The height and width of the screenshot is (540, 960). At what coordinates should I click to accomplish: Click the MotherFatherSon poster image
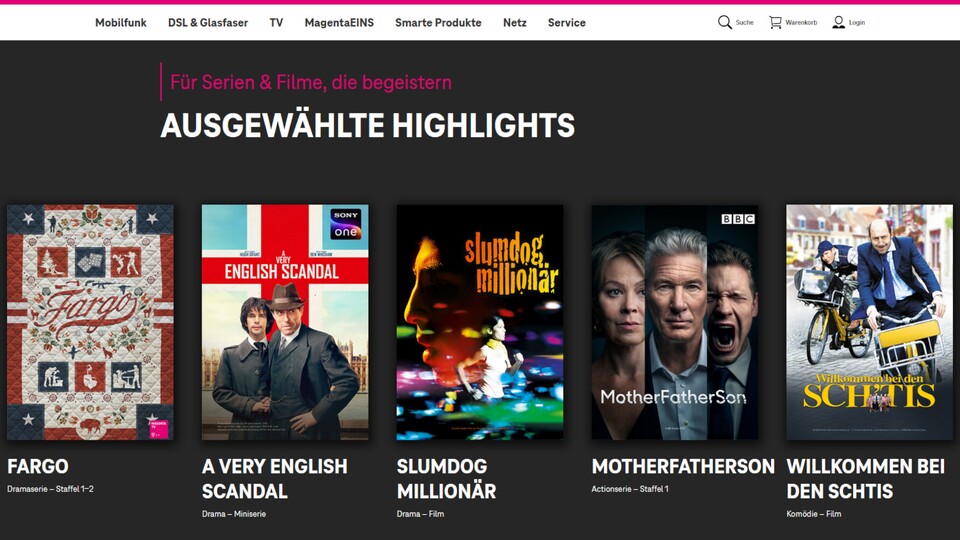tap(675, 322)
